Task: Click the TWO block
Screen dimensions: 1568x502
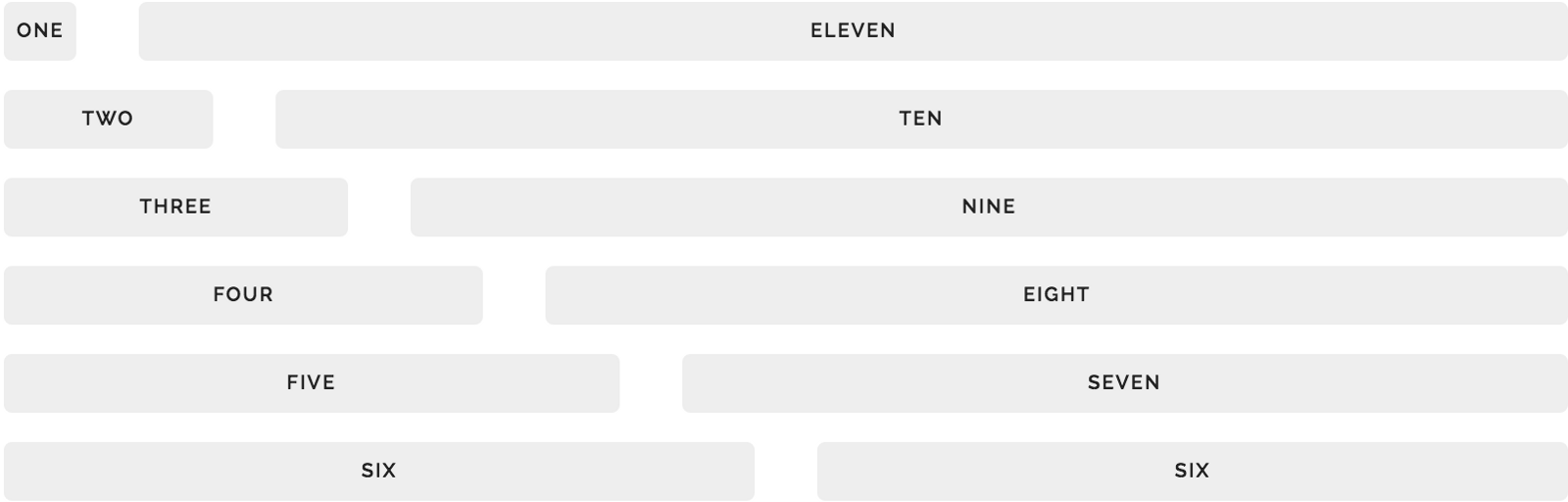Action: click(108, 120)
